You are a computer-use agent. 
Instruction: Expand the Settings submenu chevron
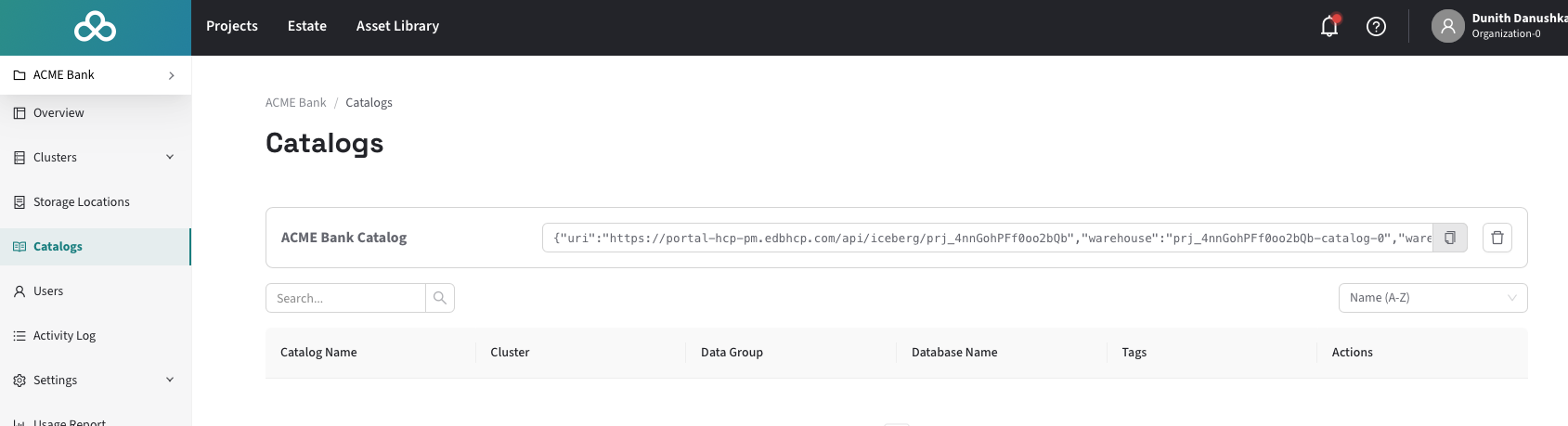(x=170, y=380)
